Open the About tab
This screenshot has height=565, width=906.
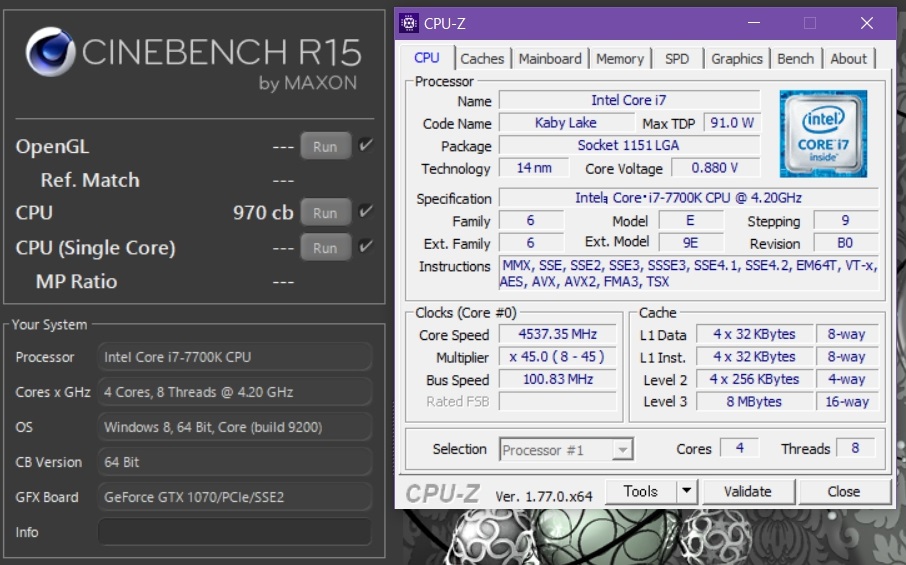(x=849, y=59)
